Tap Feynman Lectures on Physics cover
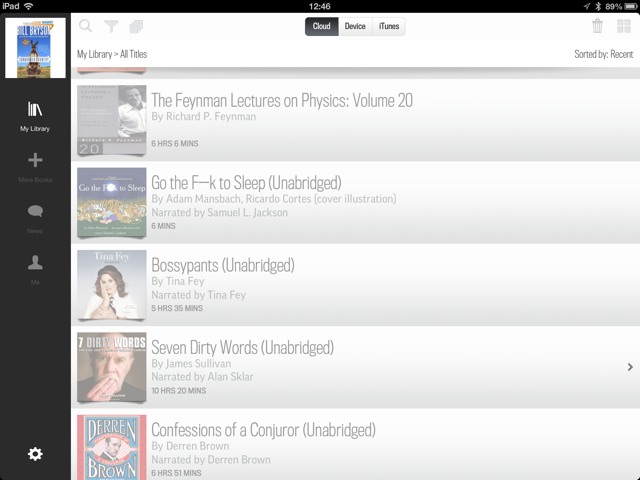640x480 pixels. pyautogui.click(x=112, y=120)
